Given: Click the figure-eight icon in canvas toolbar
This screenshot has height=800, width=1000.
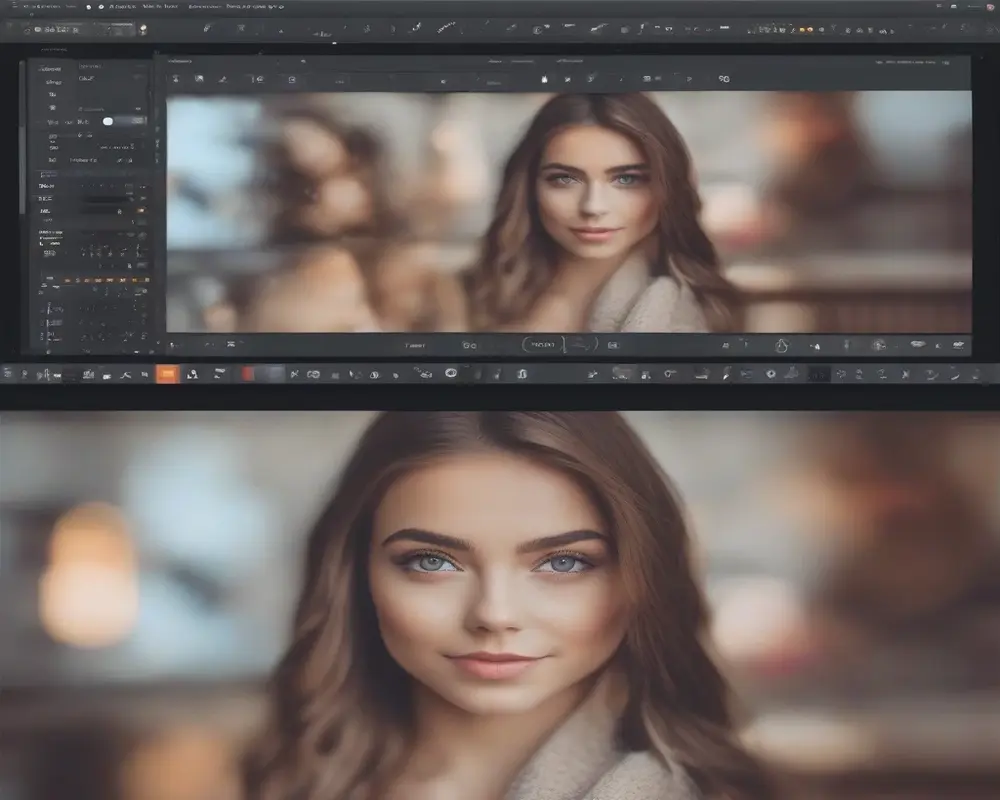Looking at the screenshot, I should click(x=724, y=78).
